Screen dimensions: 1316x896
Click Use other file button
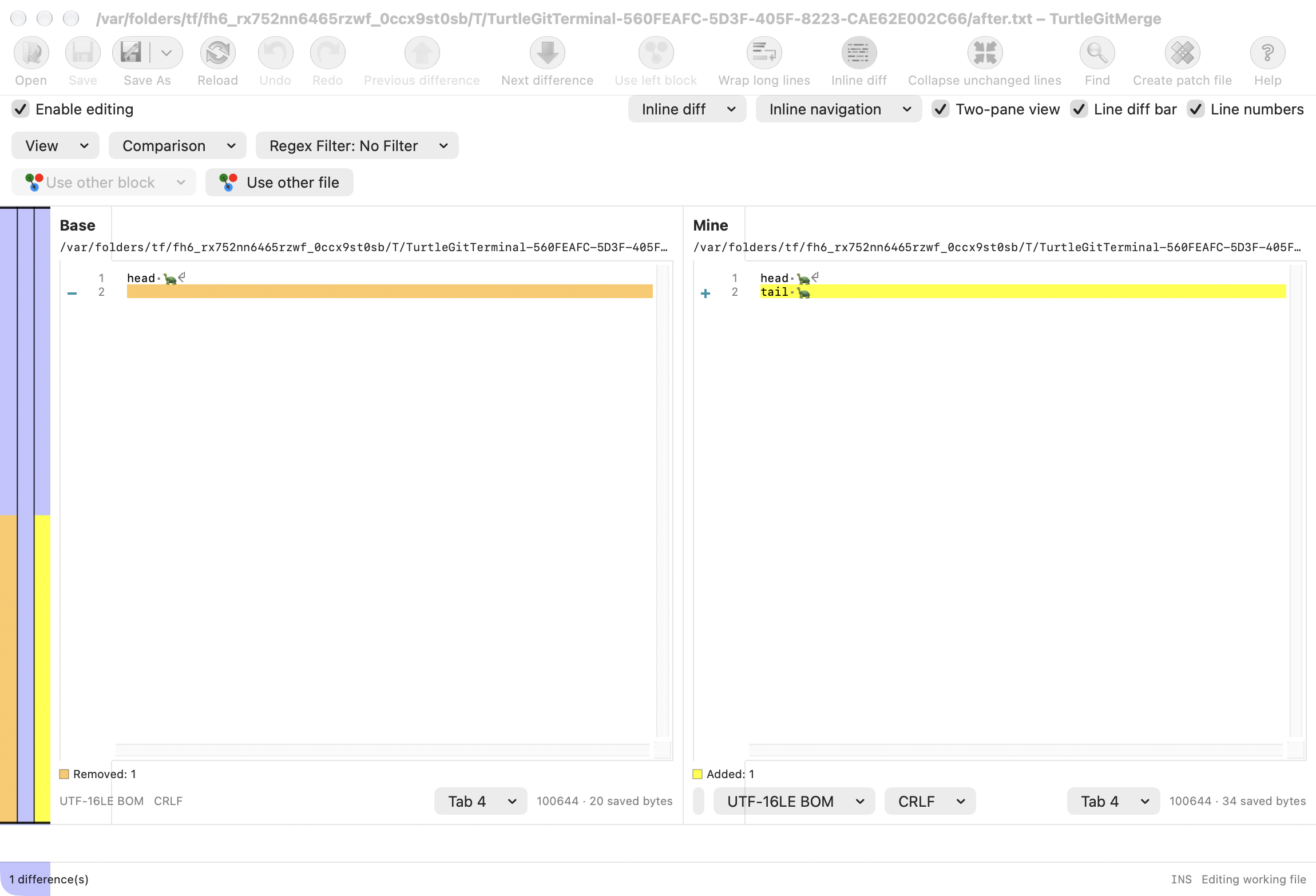pos(279,183)
